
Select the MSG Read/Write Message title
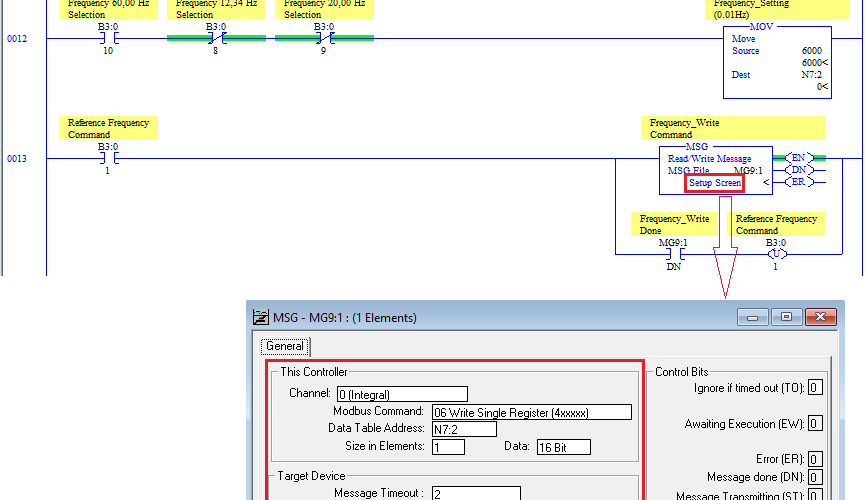(709, 159)
